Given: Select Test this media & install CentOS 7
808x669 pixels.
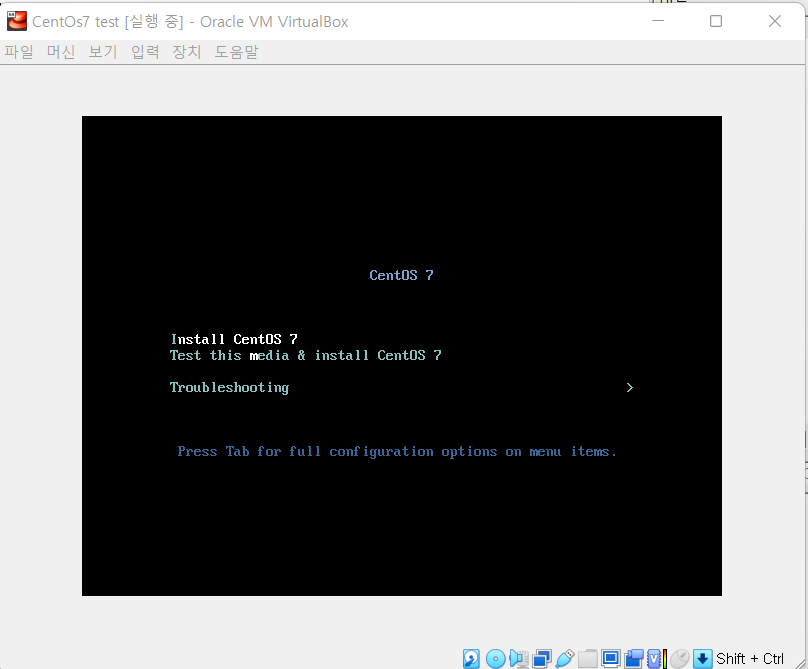Looking at the screenshot, I should (306, 355).
